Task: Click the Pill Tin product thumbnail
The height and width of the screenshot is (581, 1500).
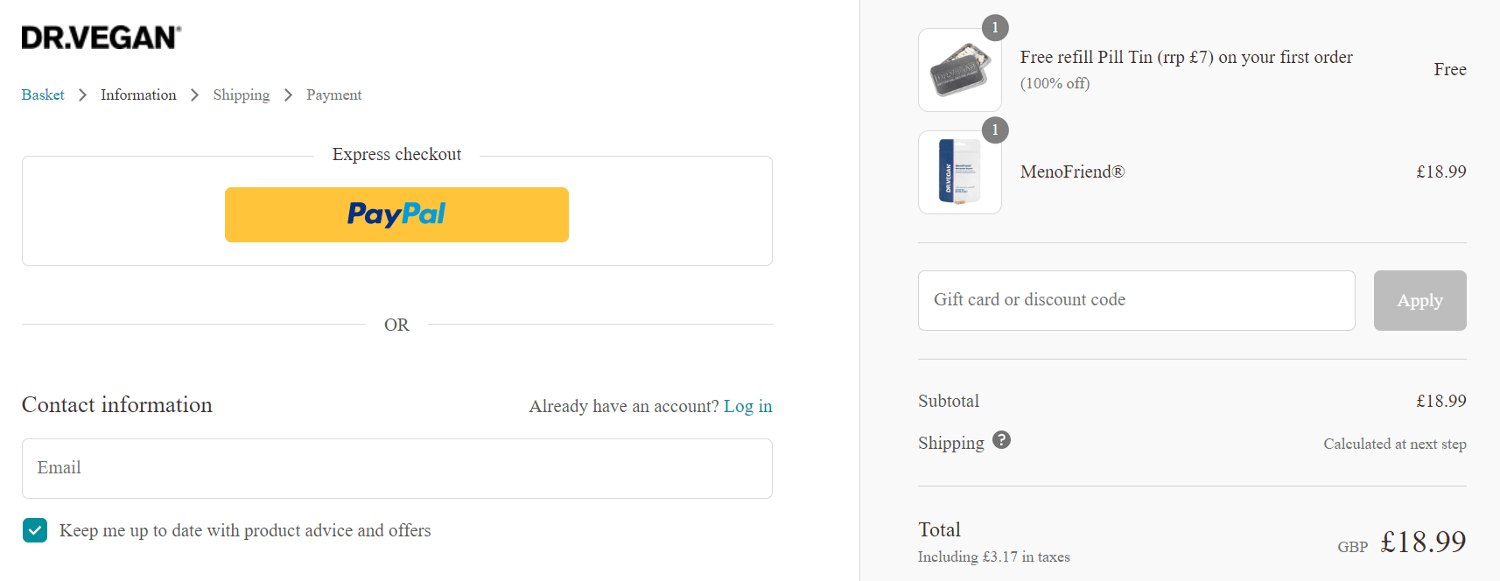Action: pos(959,70)
